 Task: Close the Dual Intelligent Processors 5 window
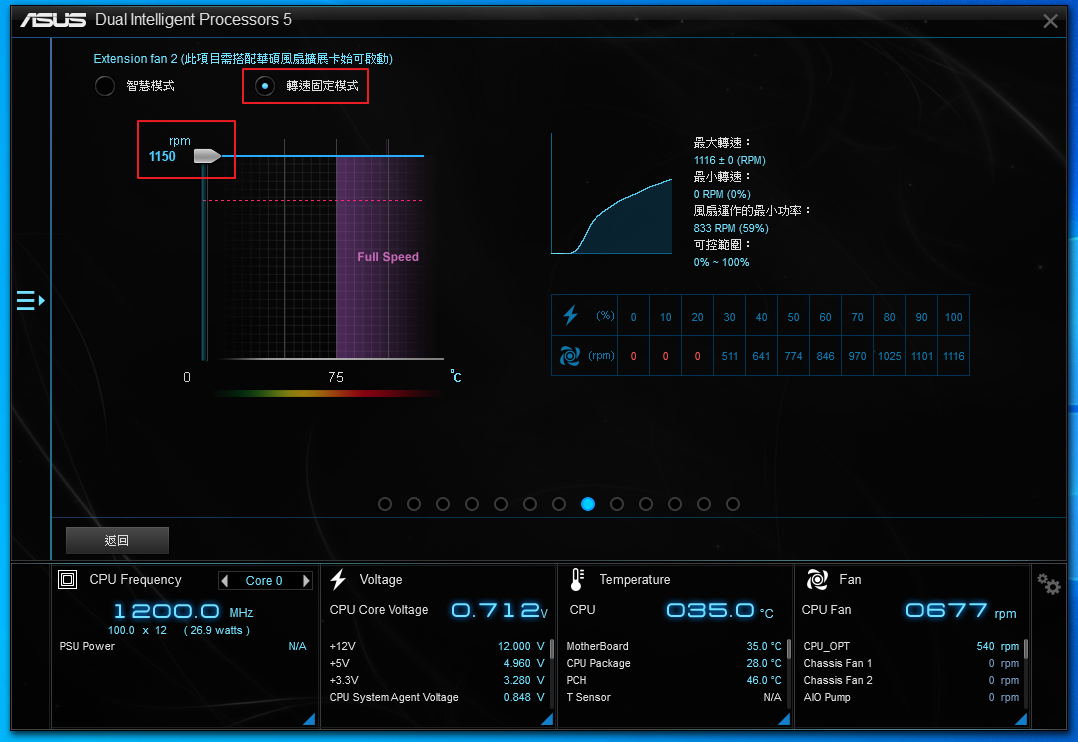pos(1050,21)
